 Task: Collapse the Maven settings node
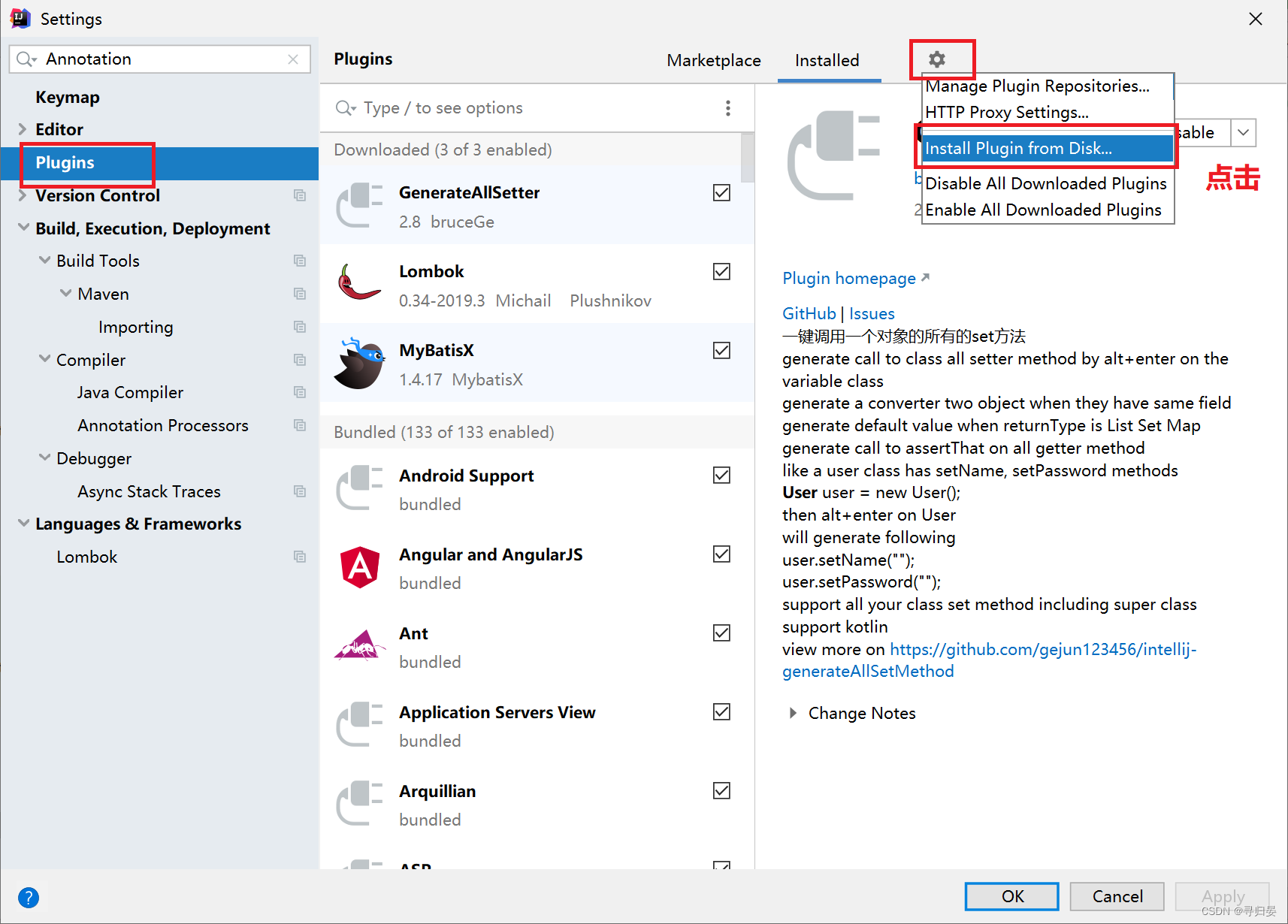(65, 294)
